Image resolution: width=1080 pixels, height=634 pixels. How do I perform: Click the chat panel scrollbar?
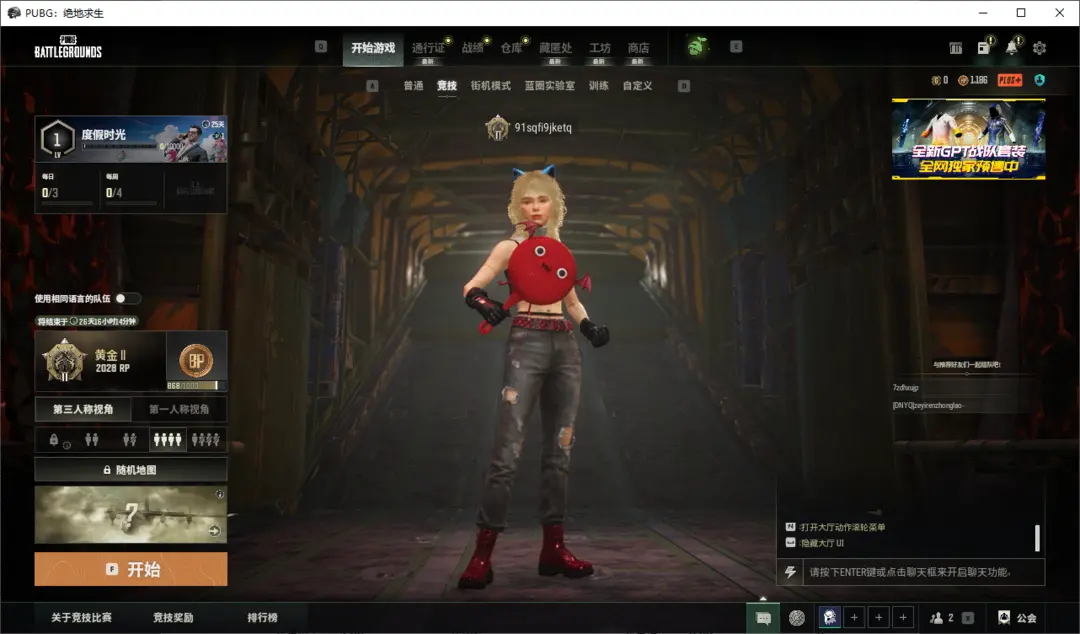(1037, 538)
